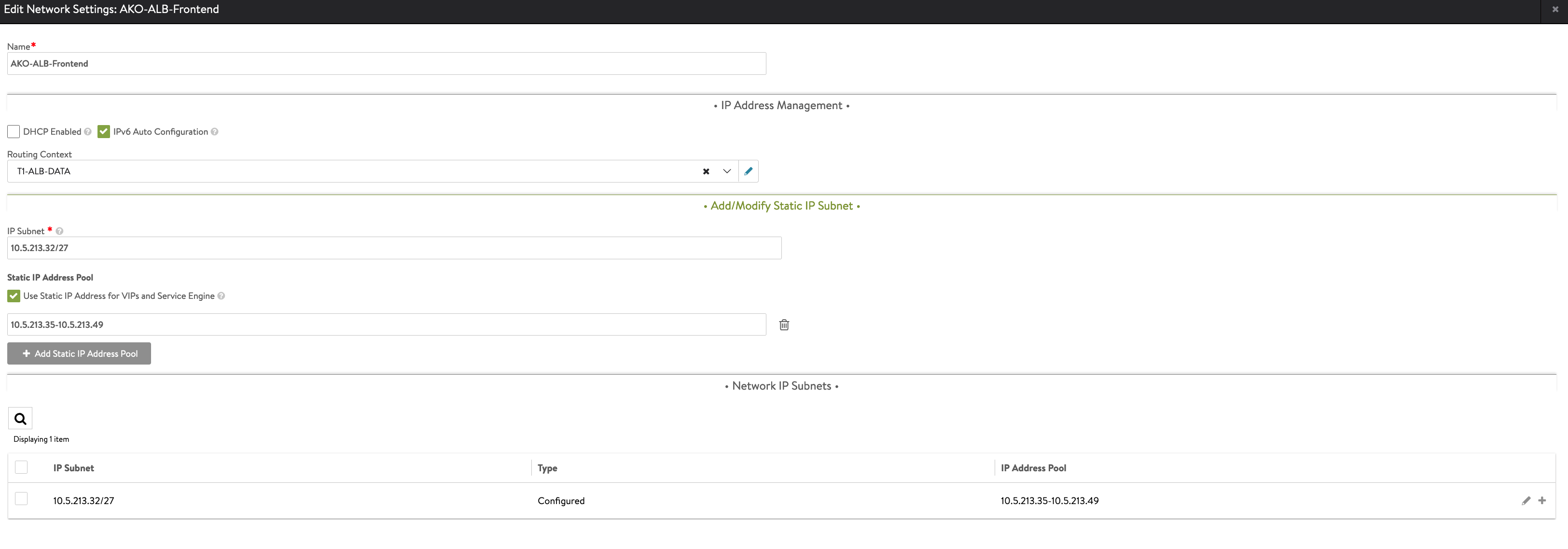Expand the Routing Context dropdown arrow
The image size is (1568, 549).
point(727,171)
